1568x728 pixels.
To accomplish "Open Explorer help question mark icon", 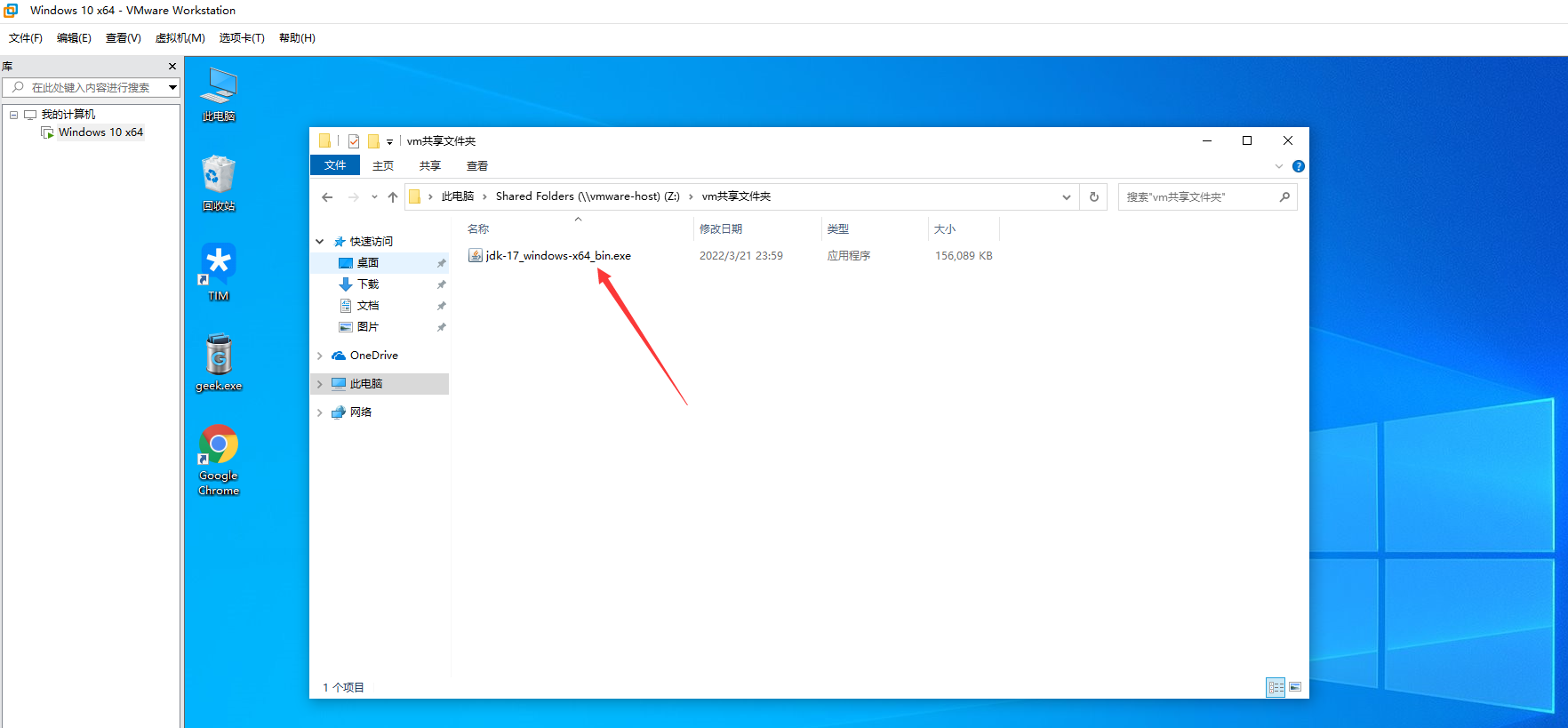I will pyautogui.click(x=1299, y=166).
